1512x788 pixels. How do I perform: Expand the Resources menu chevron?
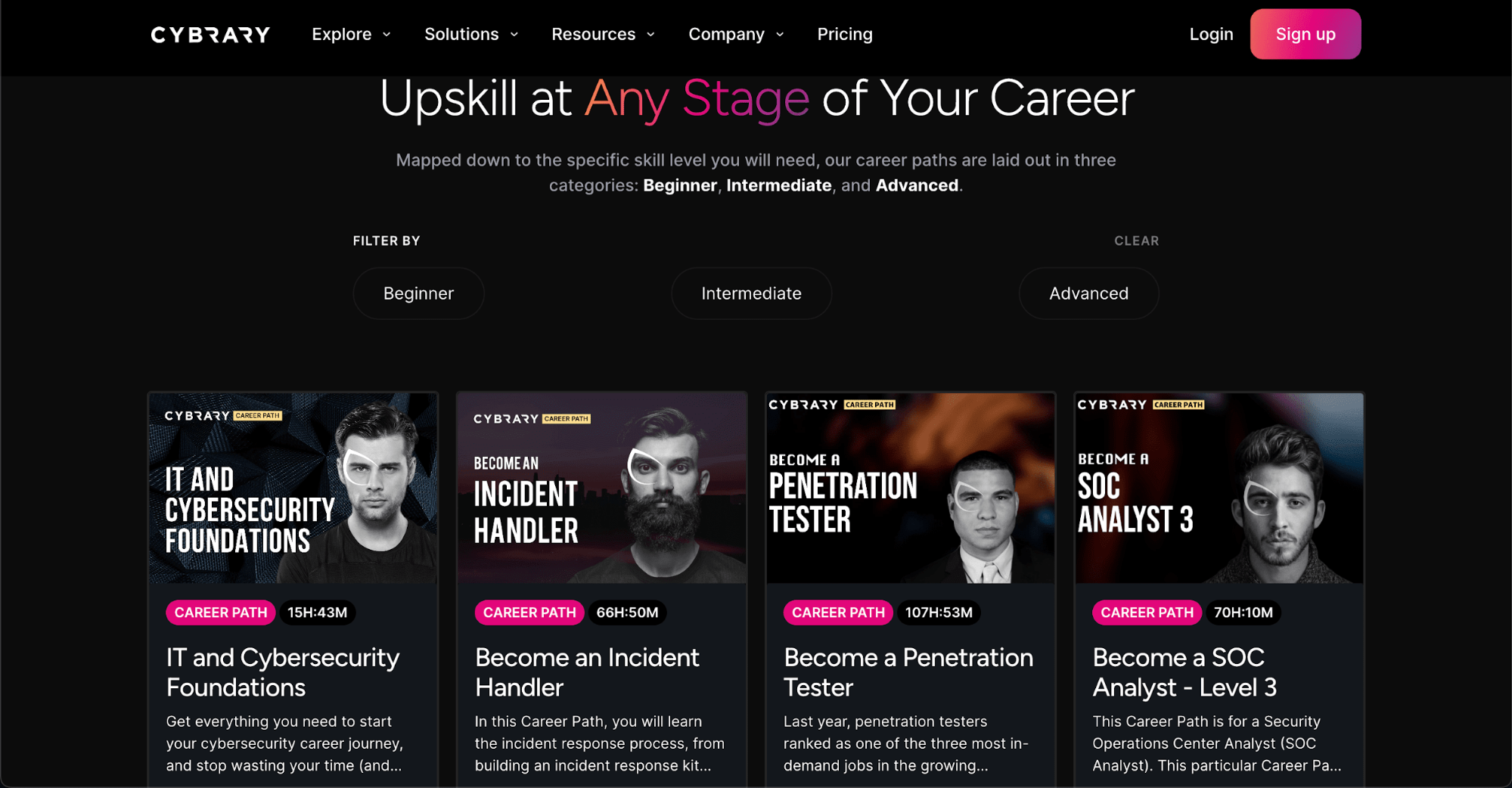[650, 35]
